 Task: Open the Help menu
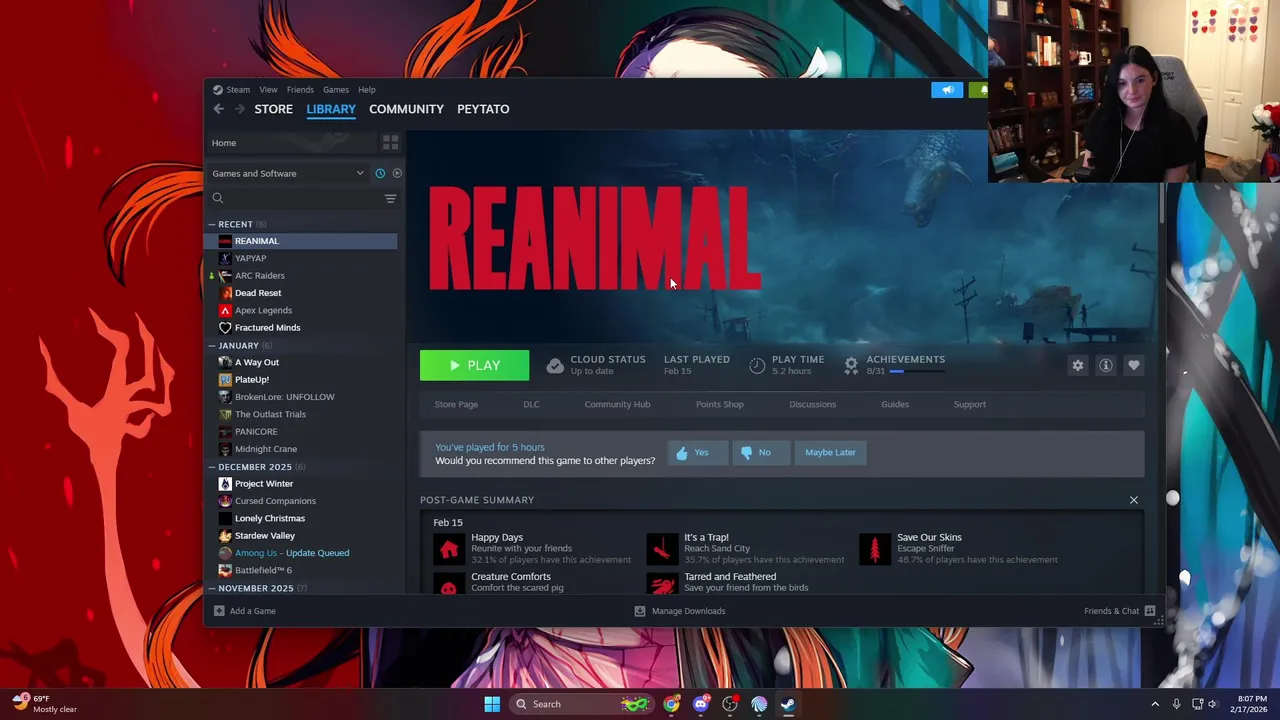click(367, 90)
